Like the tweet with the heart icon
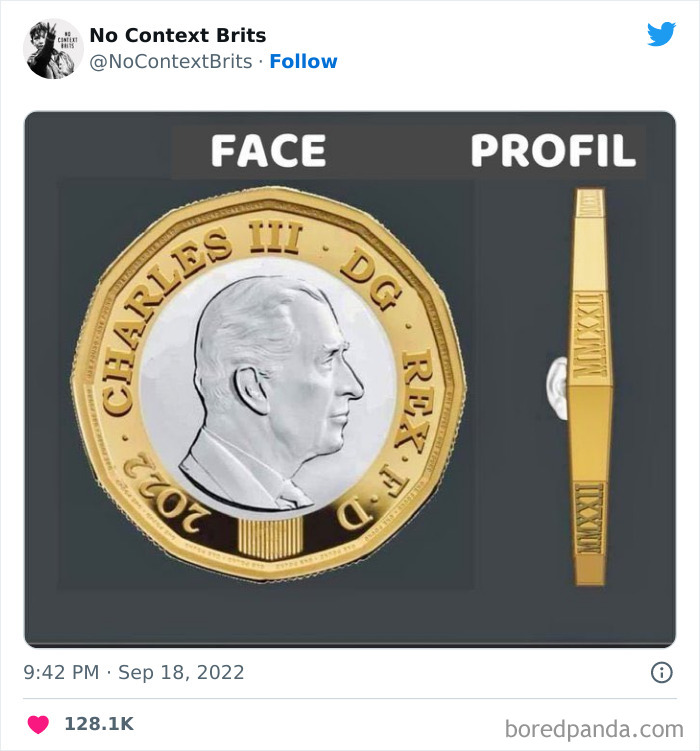The image size is (700, 751). [x=38, y=724]
